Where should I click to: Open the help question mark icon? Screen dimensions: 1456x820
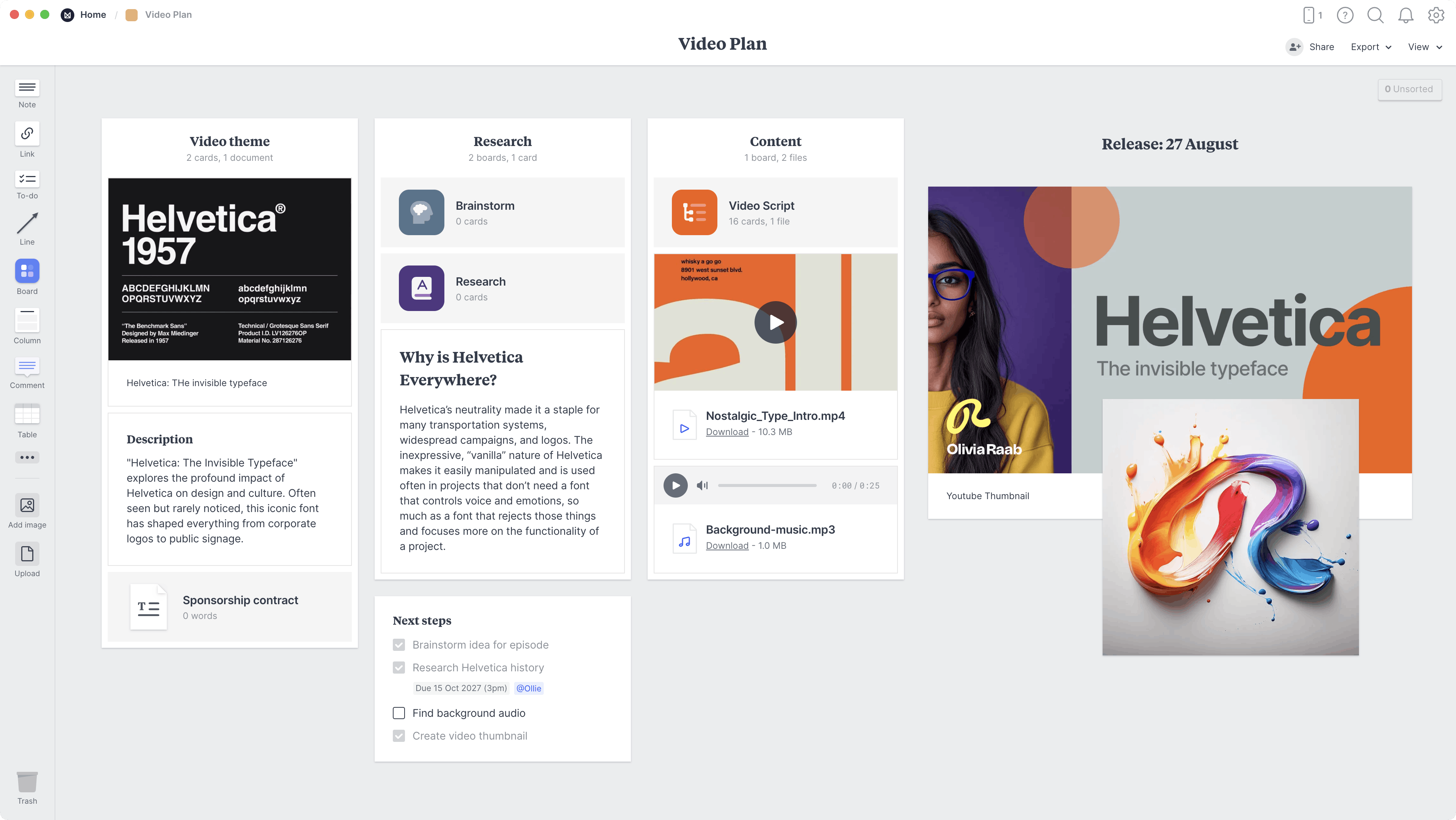click(x=1345, y=15)
